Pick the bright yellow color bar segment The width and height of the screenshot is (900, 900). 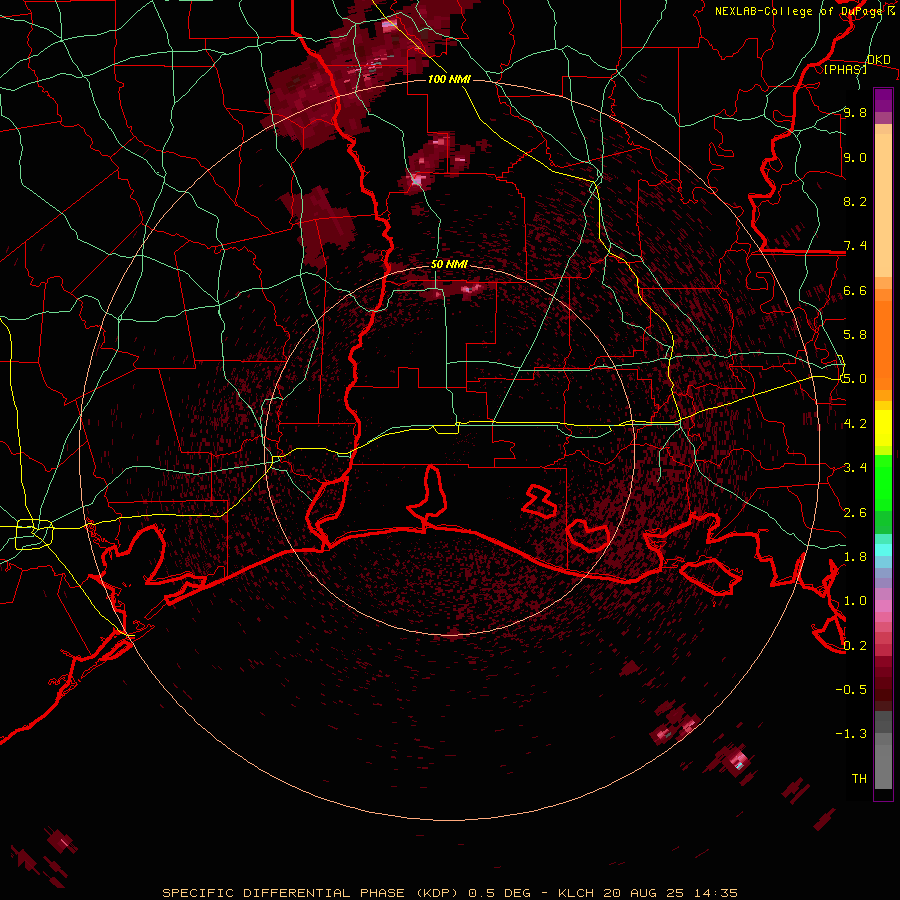(883, 428)
